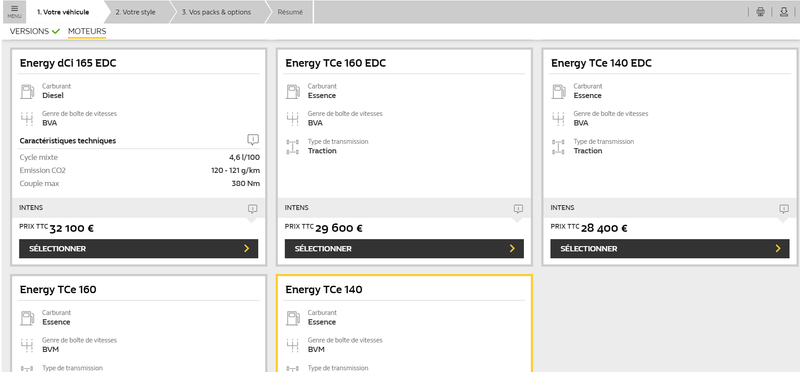
Task: Open the hamburger MENU button
Action: [x=14, y=12]
